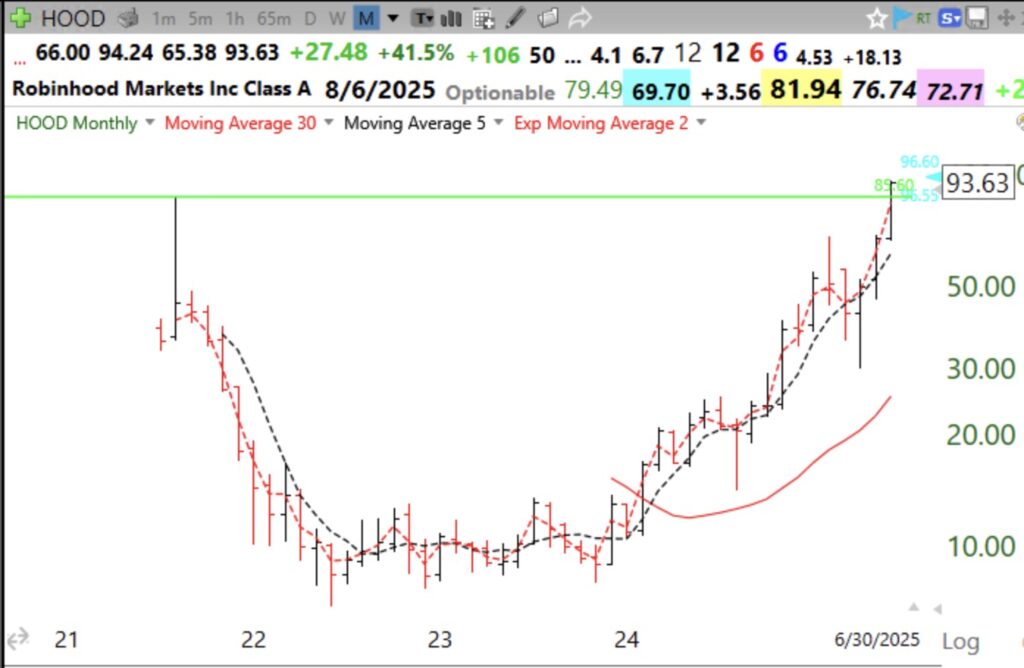Click the 8/6/2025 date text
This screenshot has width=1024, height=668.
coord(379,90)
